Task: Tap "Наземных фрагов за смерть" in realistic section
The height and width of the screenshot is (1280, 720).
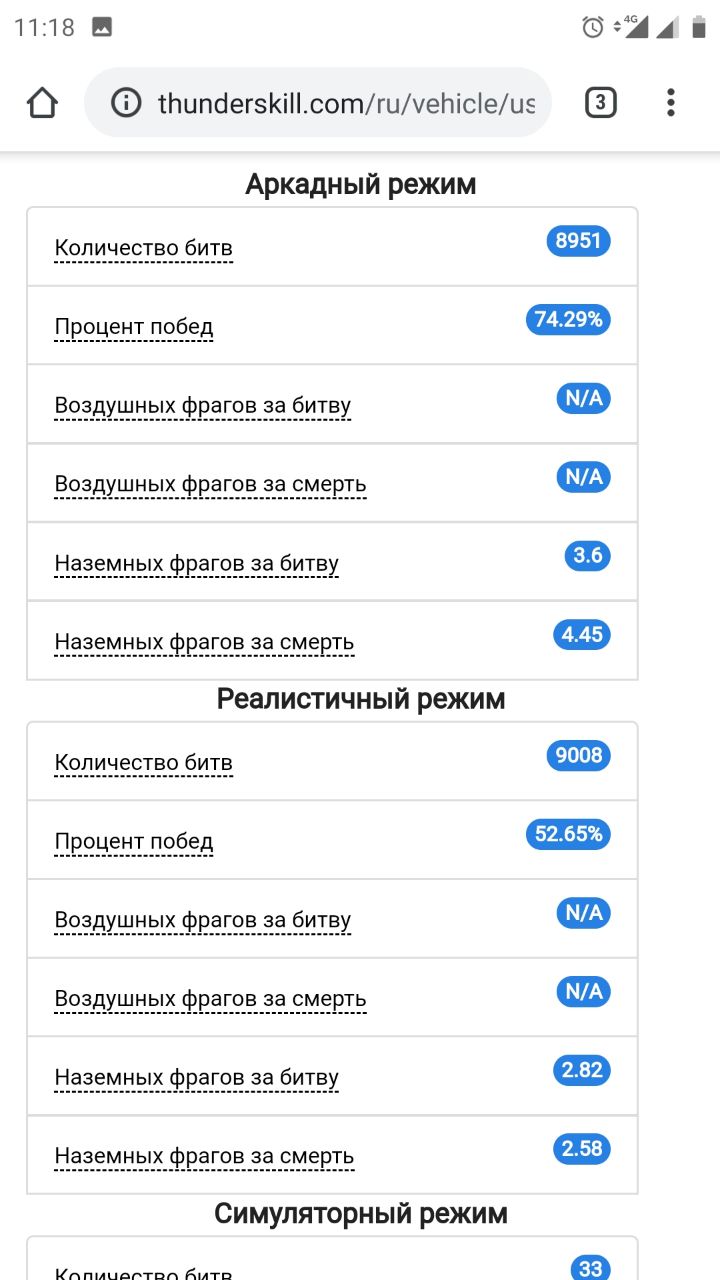Action: [x=204, y=1157]
